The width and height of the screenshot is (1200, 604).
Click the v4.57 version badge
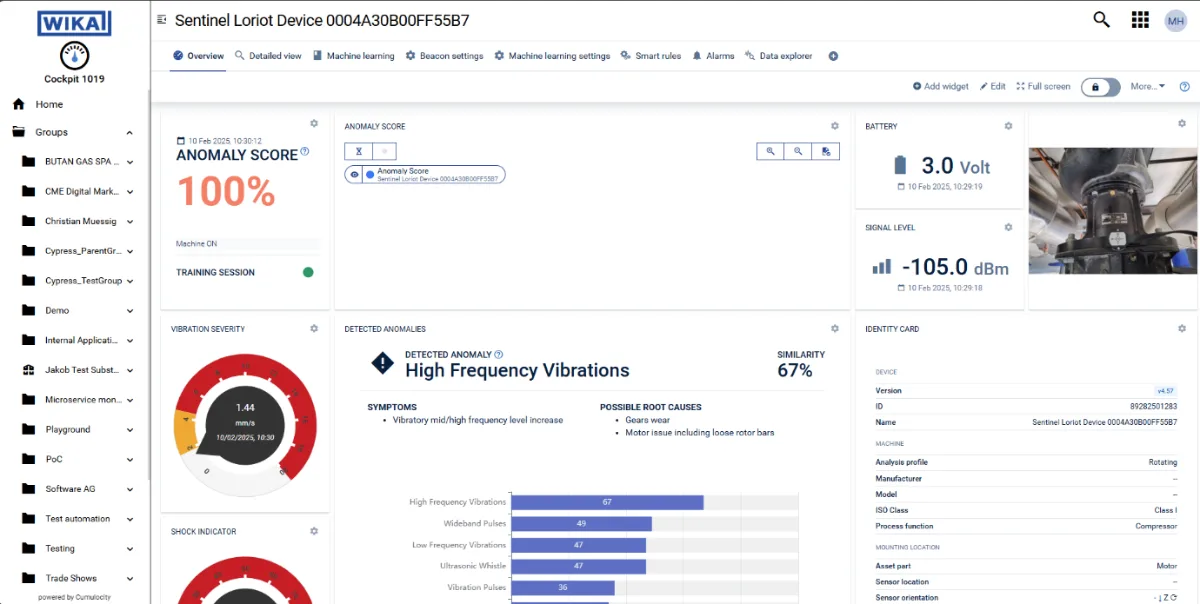tap(1167, 391)
